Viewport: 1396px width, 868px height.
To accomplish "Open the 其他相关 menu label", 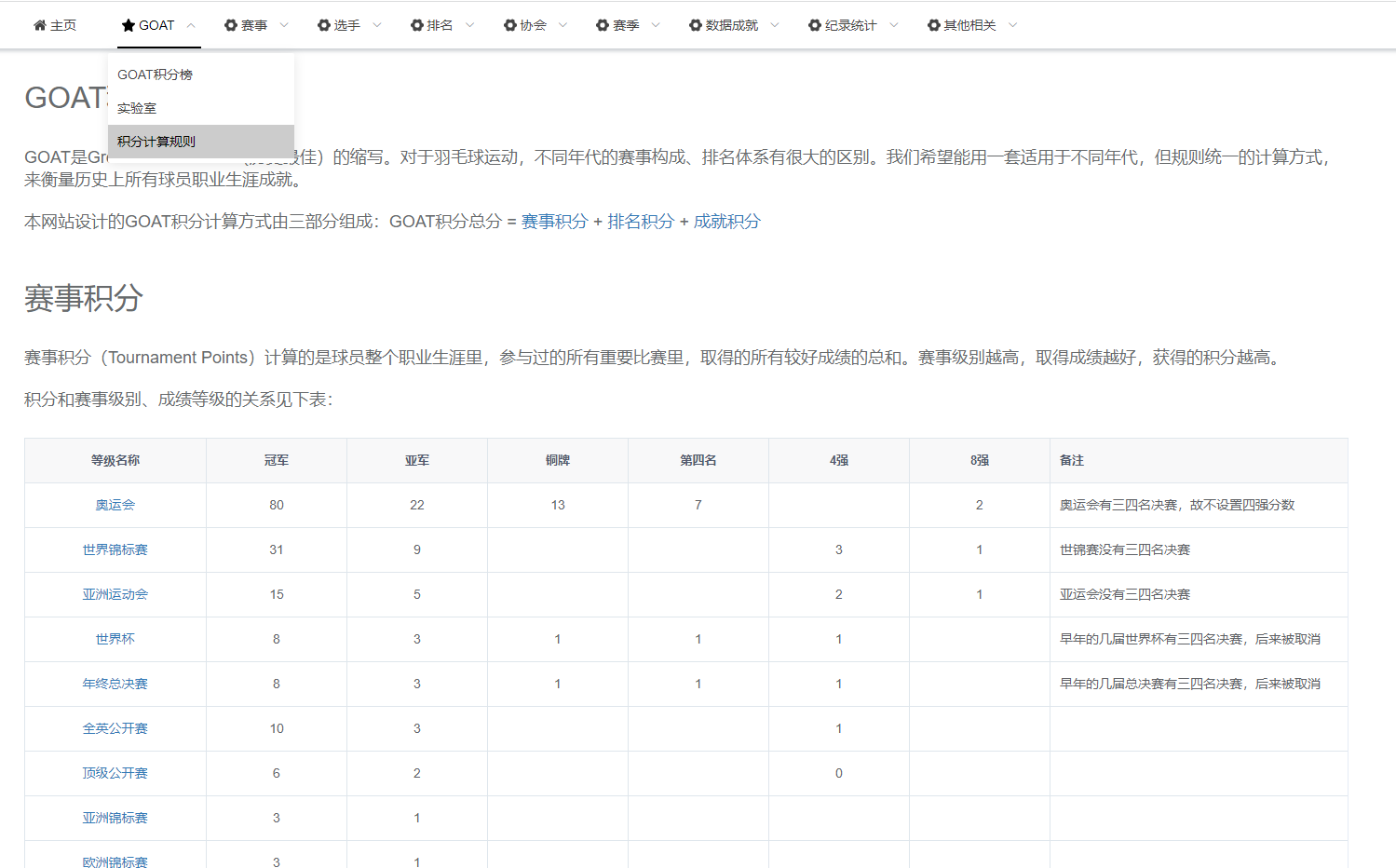I will (x=970, y=25).
